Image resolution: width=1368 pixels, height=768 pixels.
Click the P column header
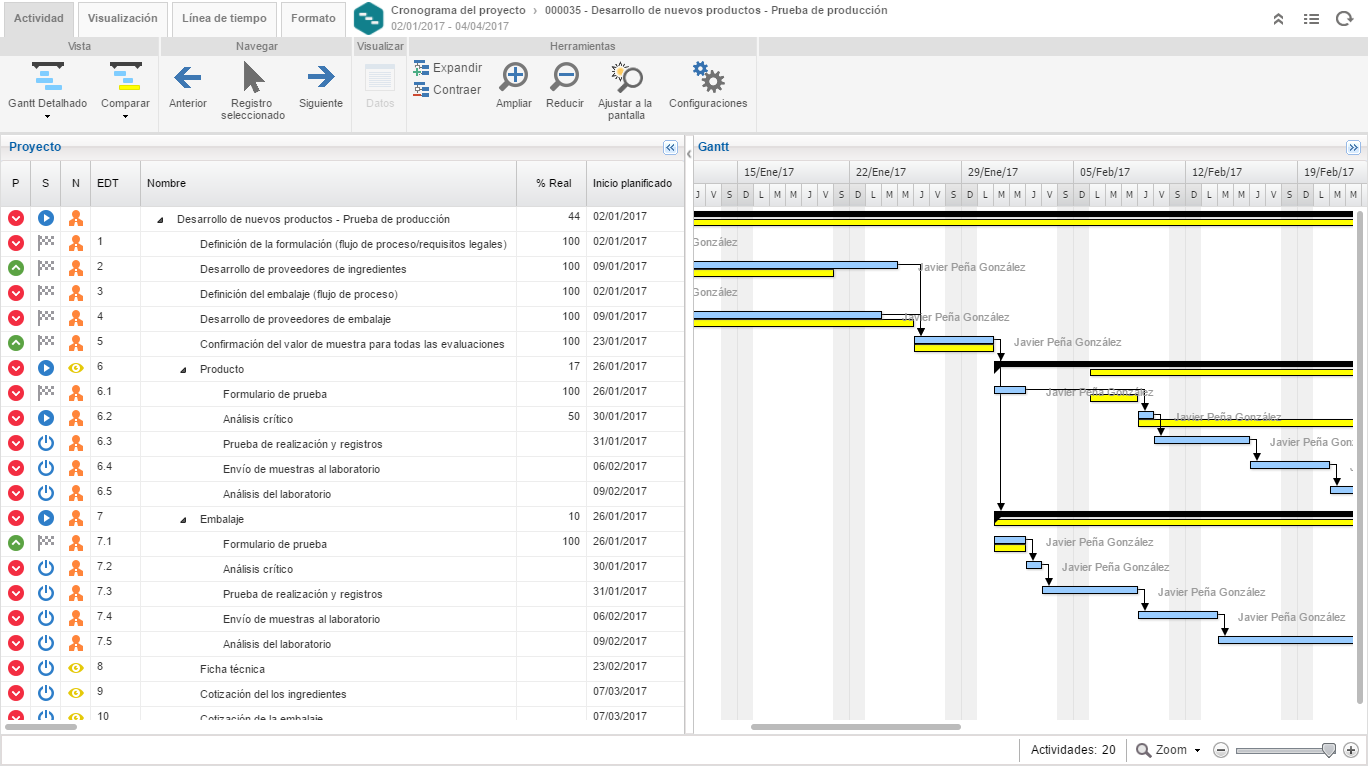pyautogui.click(x=15, y=183)
